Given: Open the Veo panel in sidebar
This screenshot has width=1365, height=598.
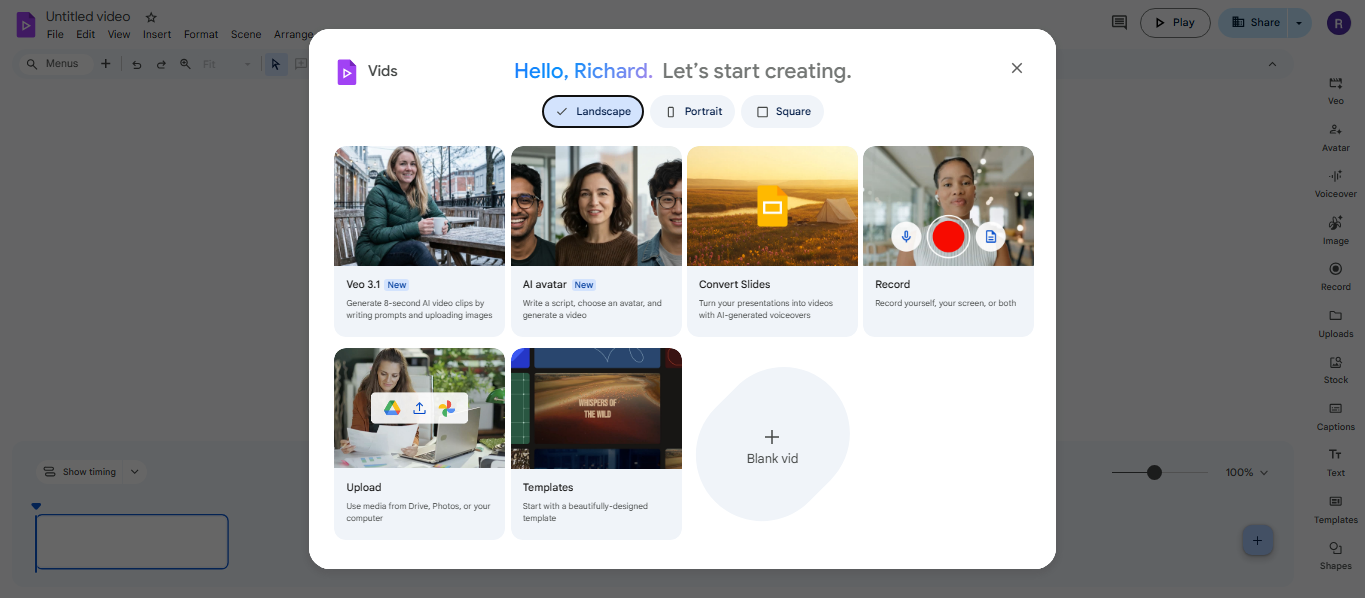Looking at the screenshot, I should [1335, 90].
